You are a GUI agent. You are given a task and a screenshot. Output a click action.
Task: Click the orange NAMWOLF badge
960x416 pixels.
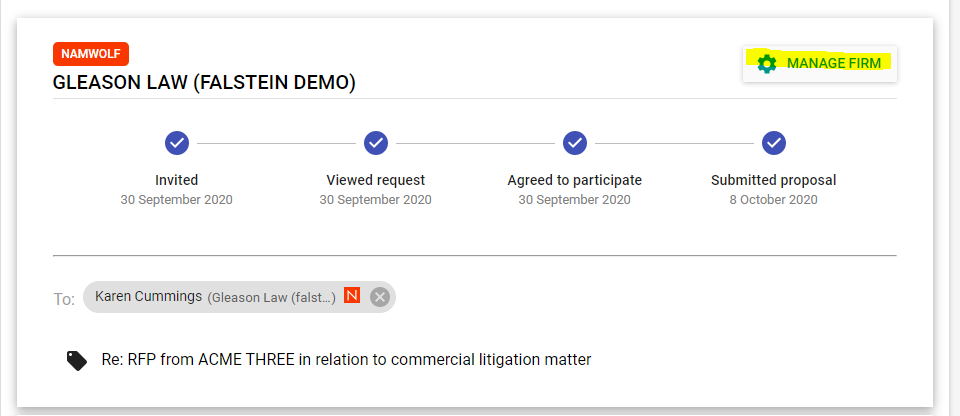pos(91,53)
